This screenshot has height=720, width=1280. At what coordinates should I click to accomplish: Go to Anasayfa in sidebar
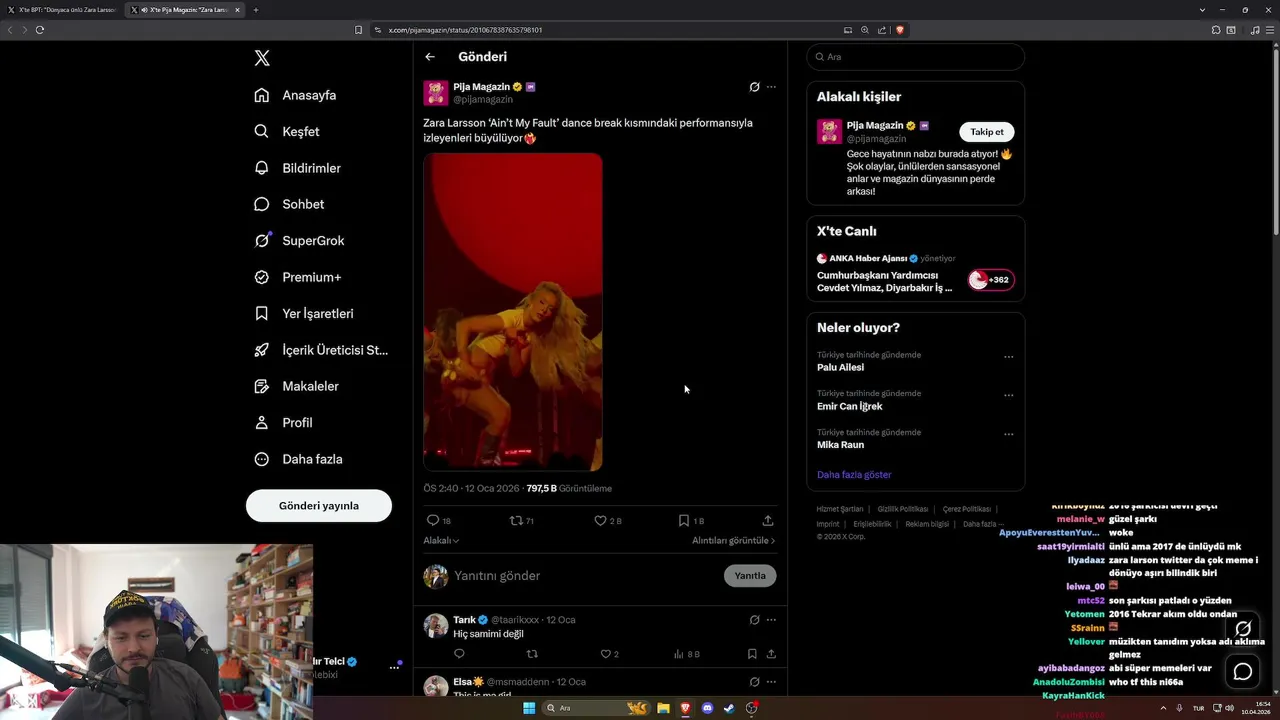tap(296, 95)
